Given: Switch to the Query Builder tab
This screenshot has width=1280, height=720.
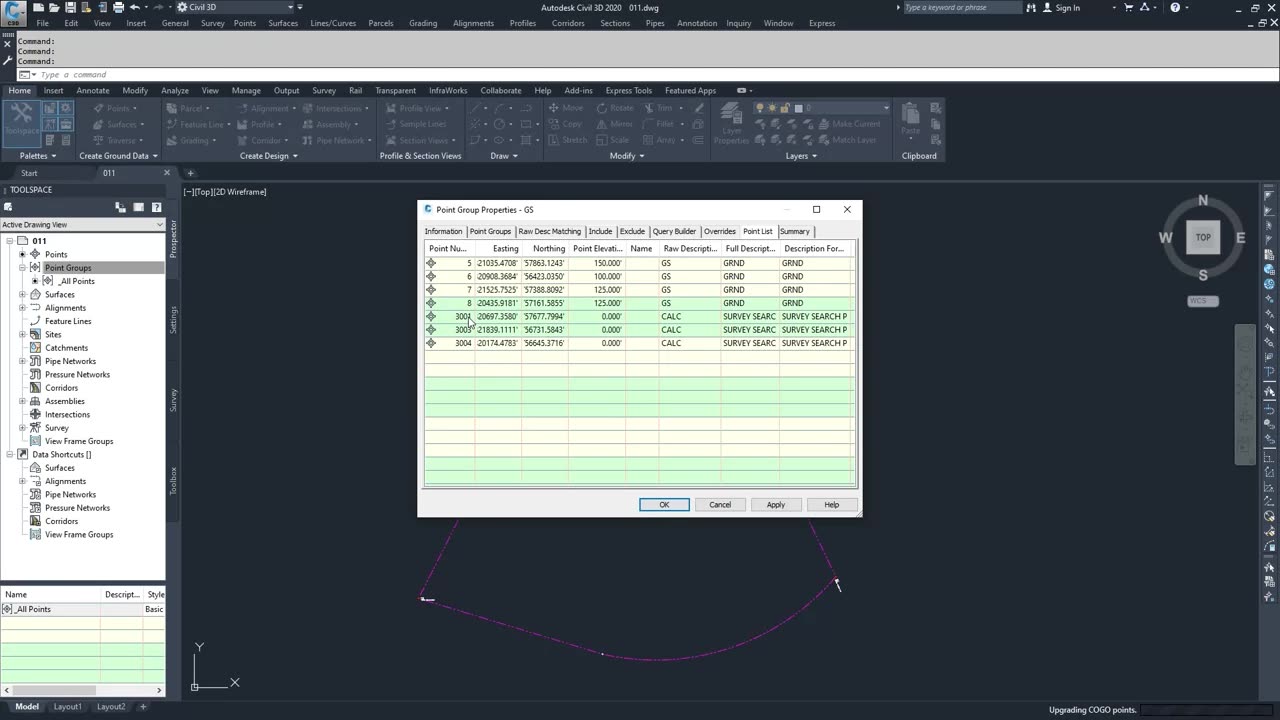Looking at the screenshot, I should point(674,231).
